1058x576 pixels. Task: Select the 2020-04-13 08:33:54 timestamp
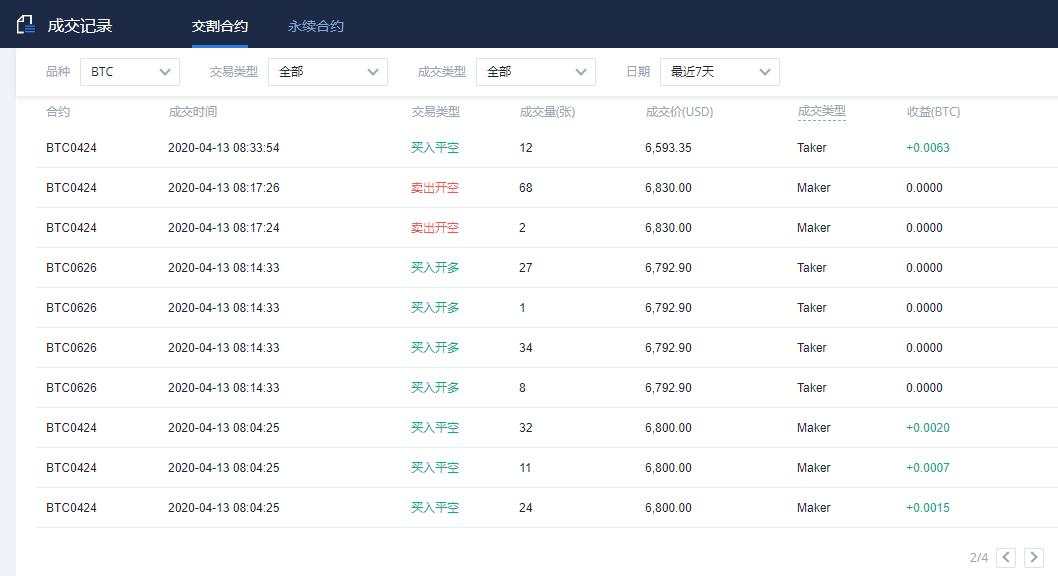pos(223,148)
